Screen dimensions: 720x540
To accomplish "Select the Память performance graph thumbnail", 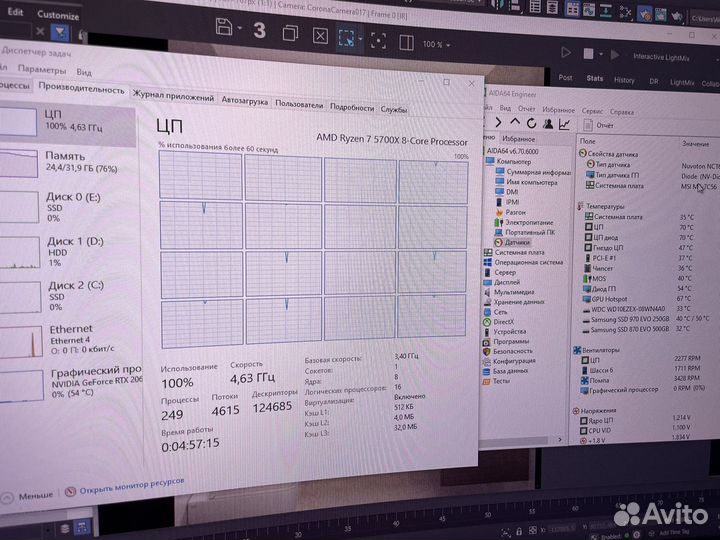I will pos(65,162).
